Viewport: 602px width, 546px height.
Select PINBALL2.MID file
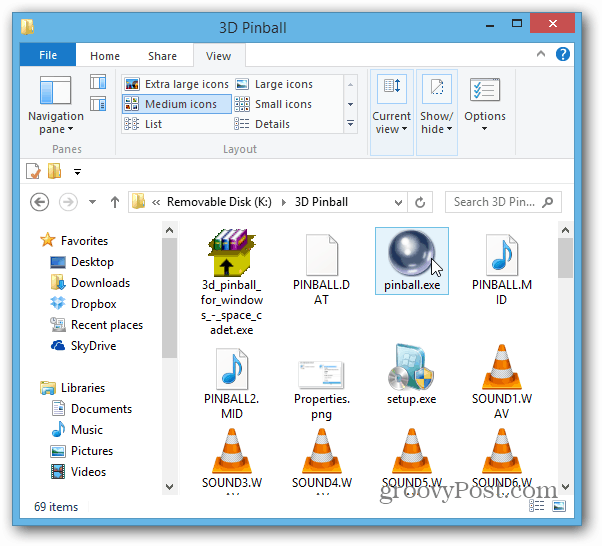pyautogui.click(x=232, y=383)
